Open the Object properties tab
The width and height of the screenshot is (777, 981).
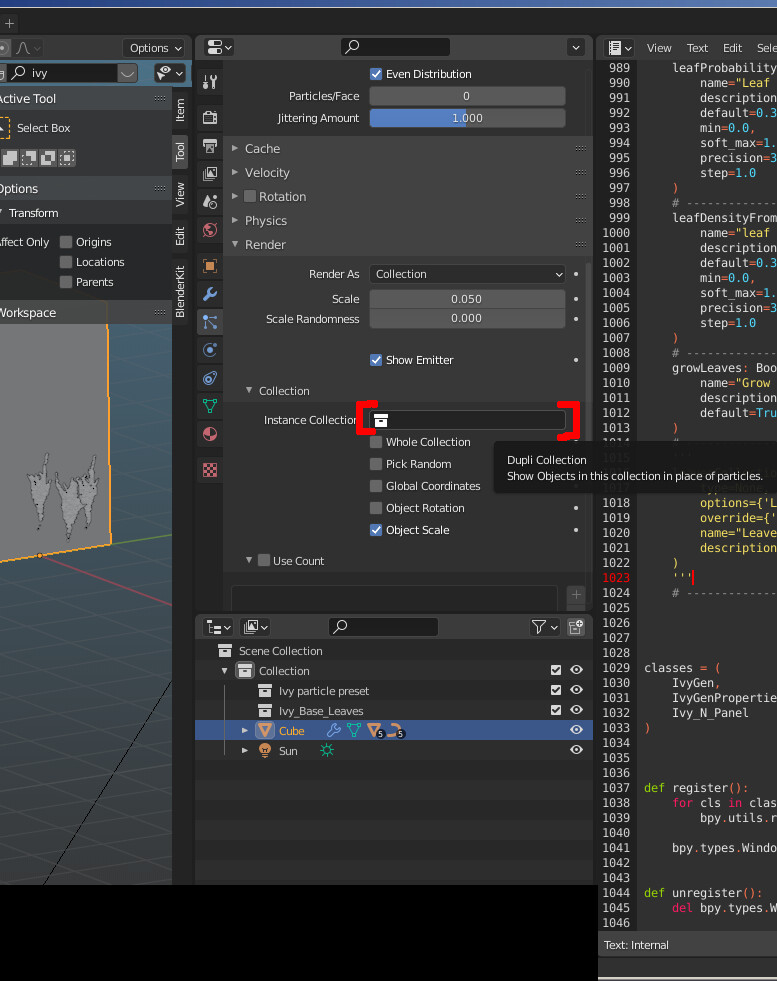click(x=210, y=266)
